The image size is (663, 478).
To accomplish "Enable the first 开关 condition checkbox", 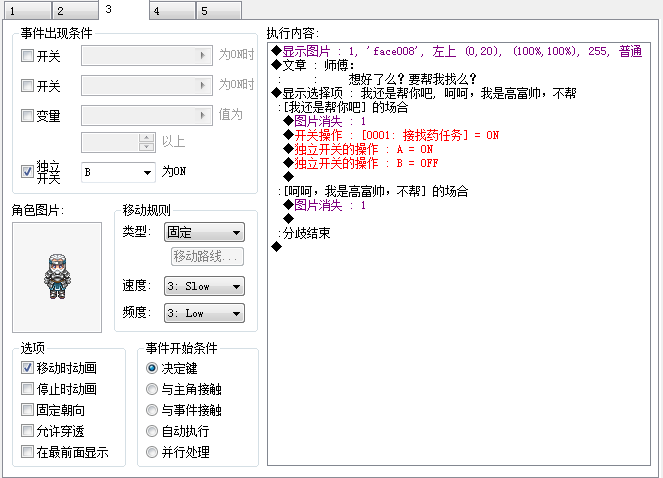I will tap(27, 55).
